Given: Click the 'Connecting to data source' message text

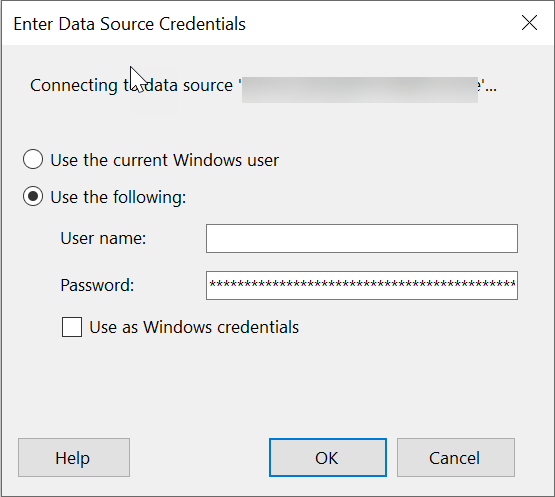Looking at the screenshot, I should [131, 85].
